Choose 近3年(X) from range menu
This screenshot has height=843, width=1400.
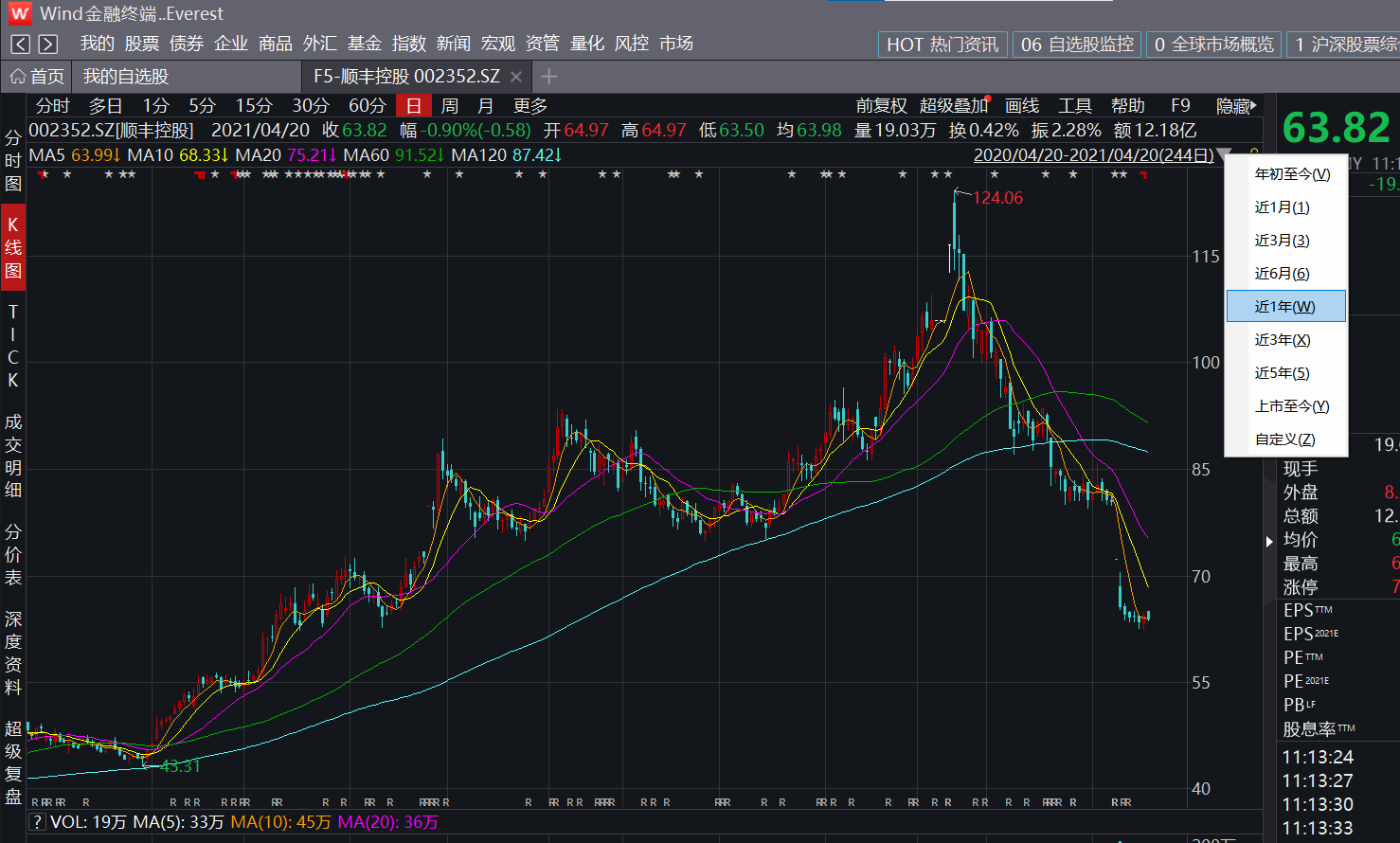(1285, 340)
